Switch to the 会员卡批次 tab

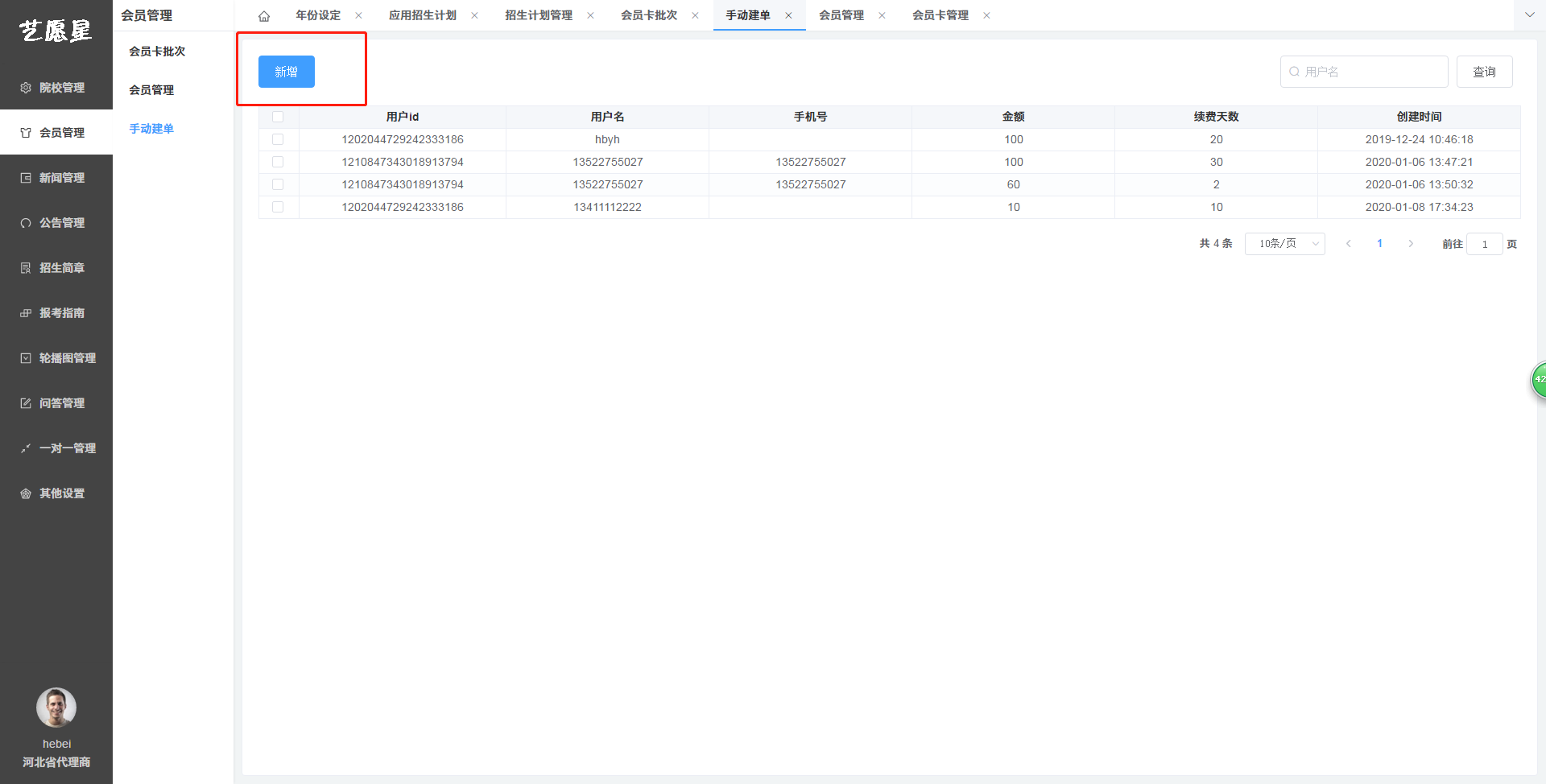649,15
